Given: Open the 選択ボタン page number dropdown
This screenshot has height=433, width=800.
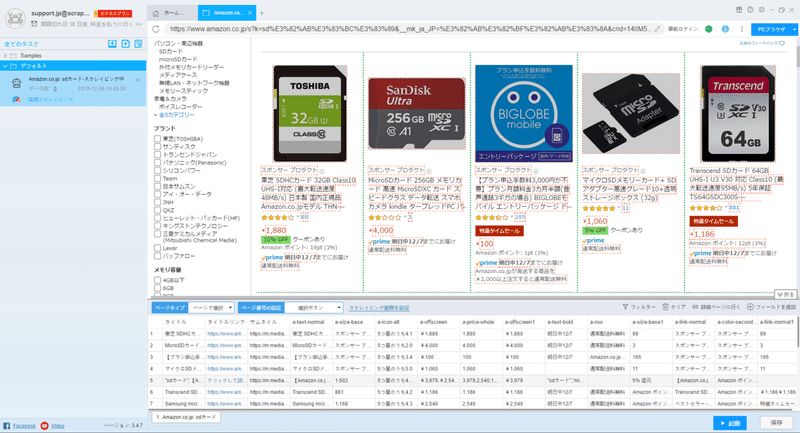Looking at the screenshot, I should [313, 308].
